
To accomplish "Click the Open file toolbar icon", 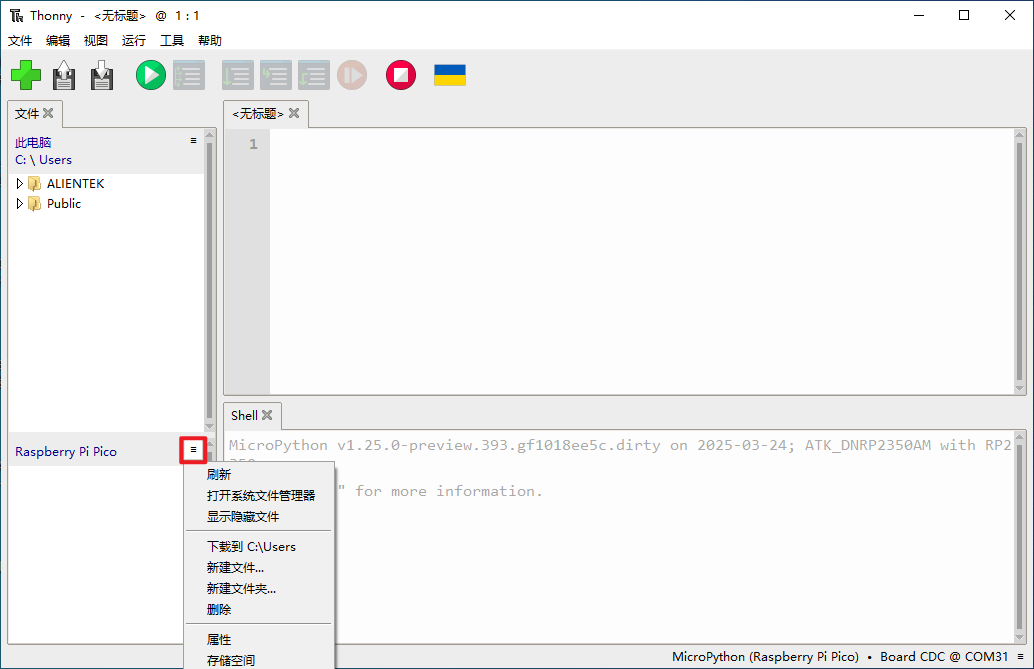I will click(64, 75).
